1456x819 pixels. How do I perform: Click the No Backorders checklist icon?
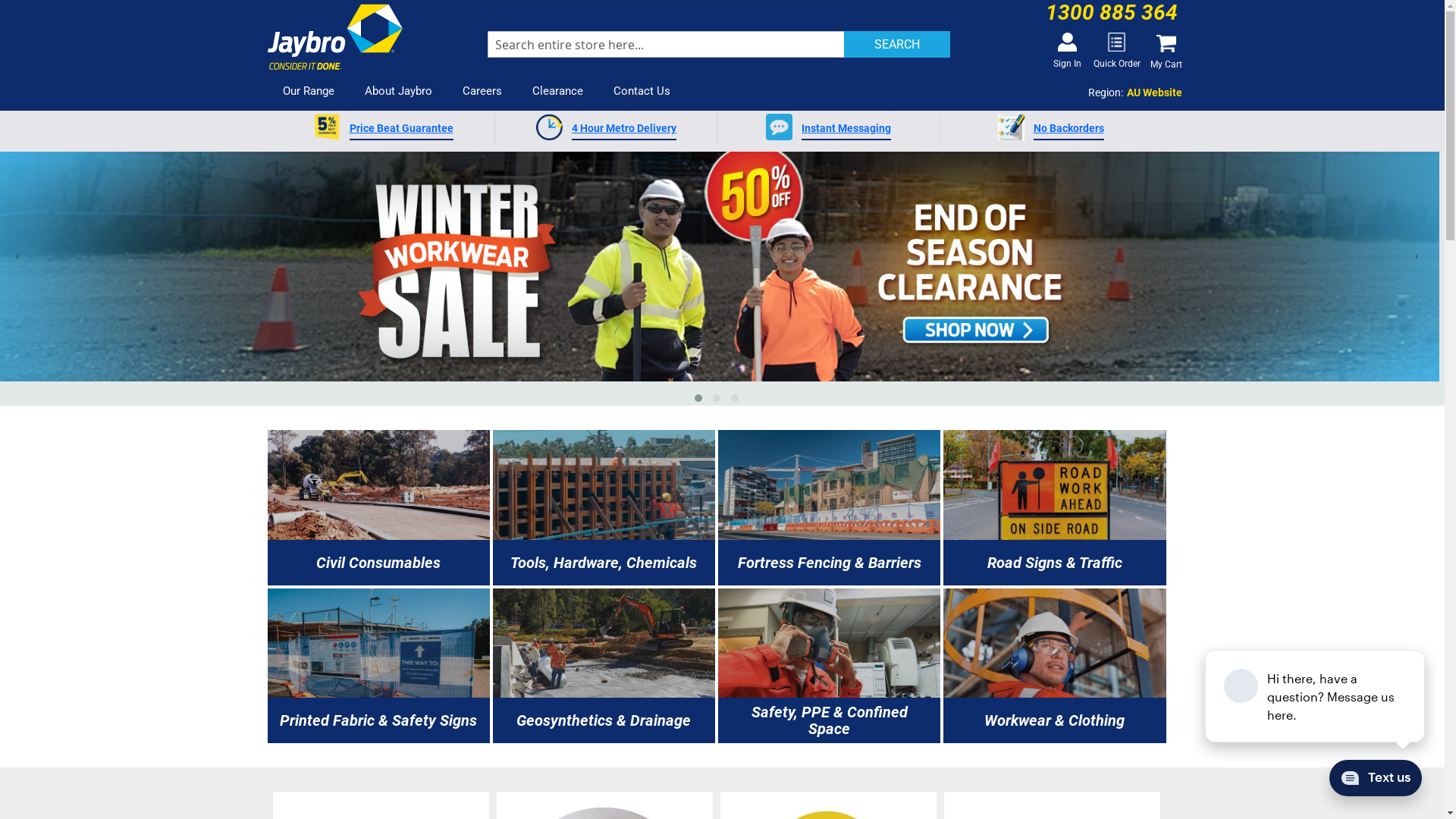pyautogui.click(x=1011, y=127)
